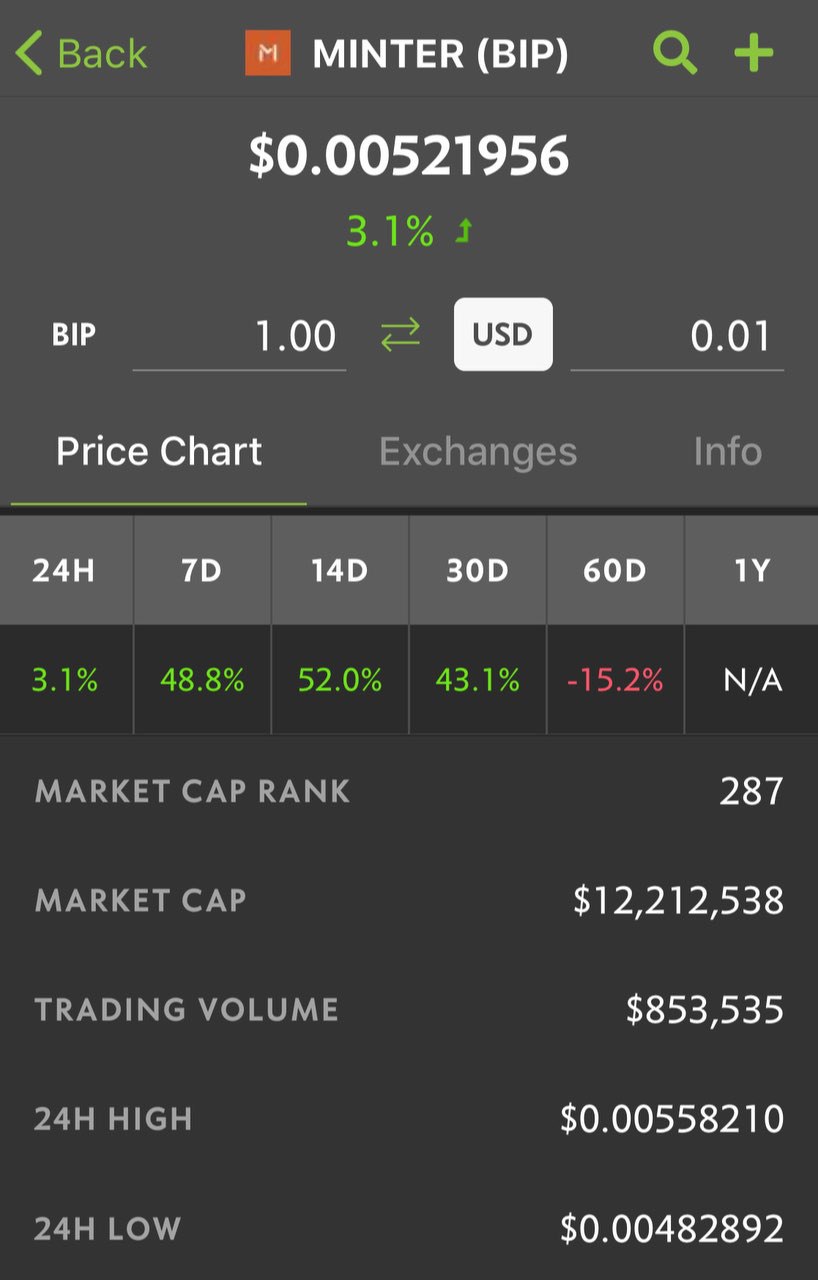Select the 24H time range

coord(64,571)
